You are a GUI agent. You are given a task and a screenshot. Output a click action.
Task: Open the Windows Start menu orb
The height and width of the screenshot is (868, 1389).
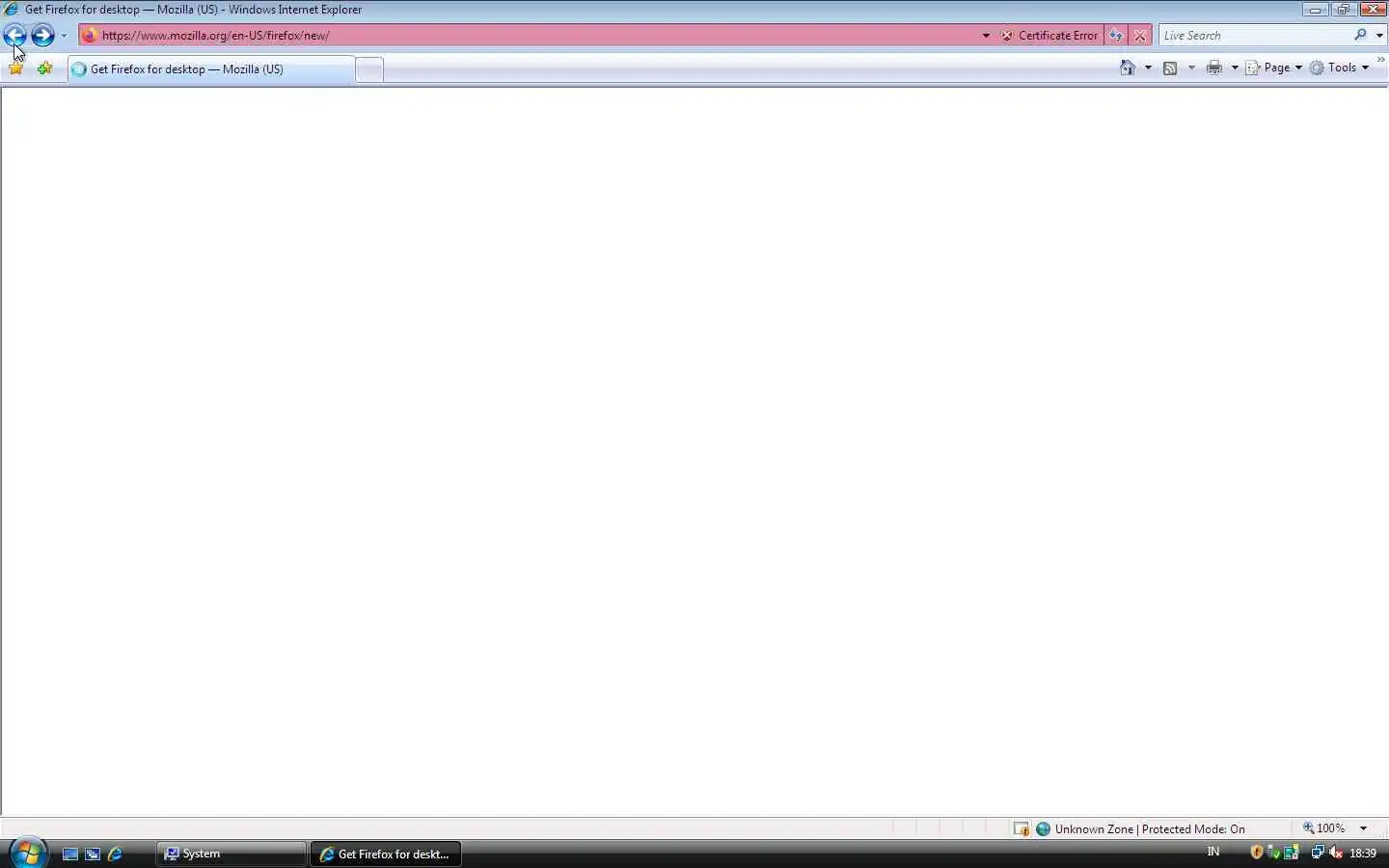click(x=27, y=853)
